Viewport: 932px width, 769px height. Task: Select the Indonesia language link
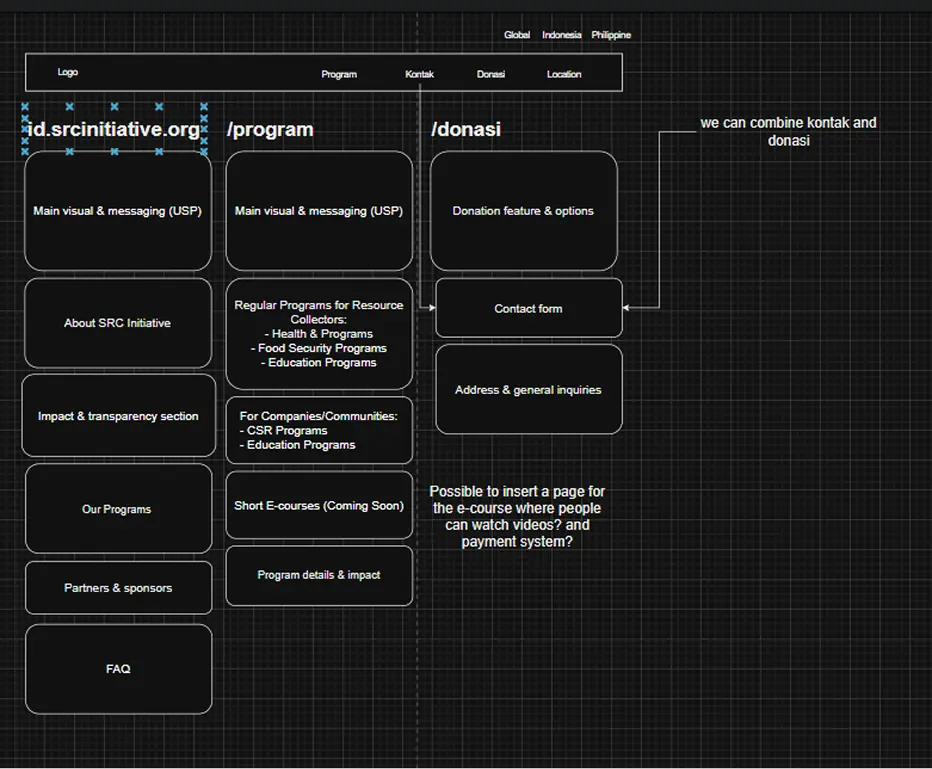(x=562, y=34)
